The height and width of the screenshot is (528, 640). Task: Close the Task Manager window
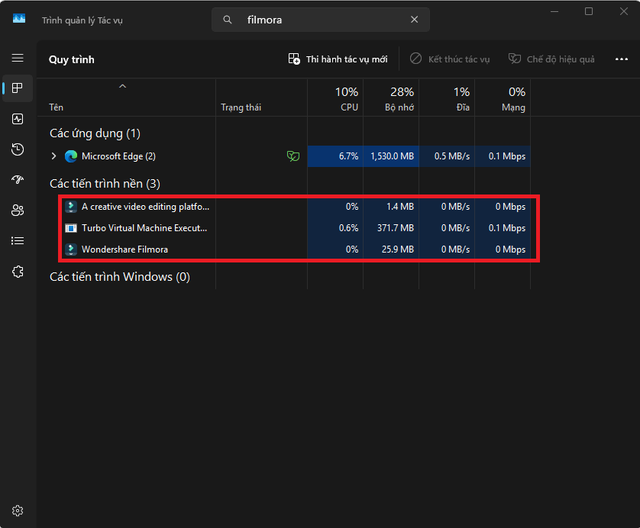point(624,11)
